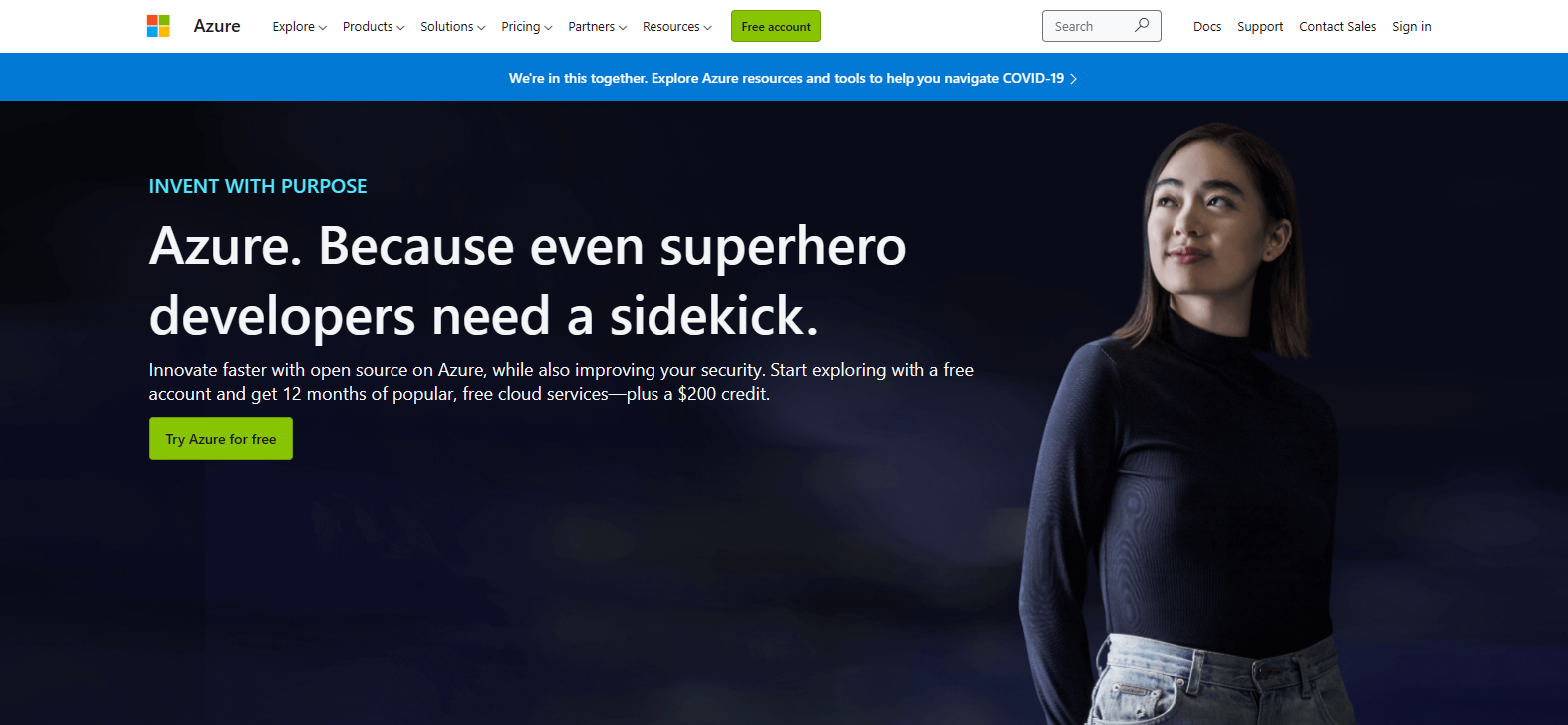1568x725 pixels.
Task: Click Sign in
Action: point(1412,27)
